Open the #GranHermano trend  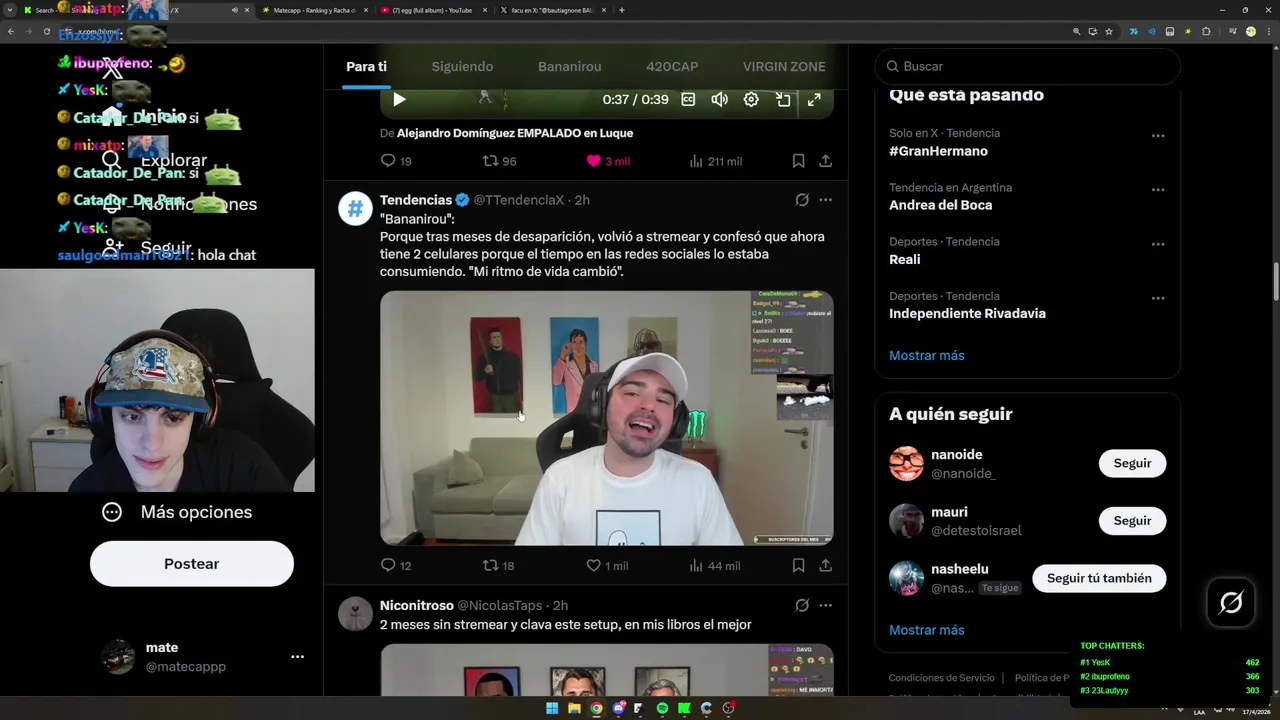(x=938, y=151)
